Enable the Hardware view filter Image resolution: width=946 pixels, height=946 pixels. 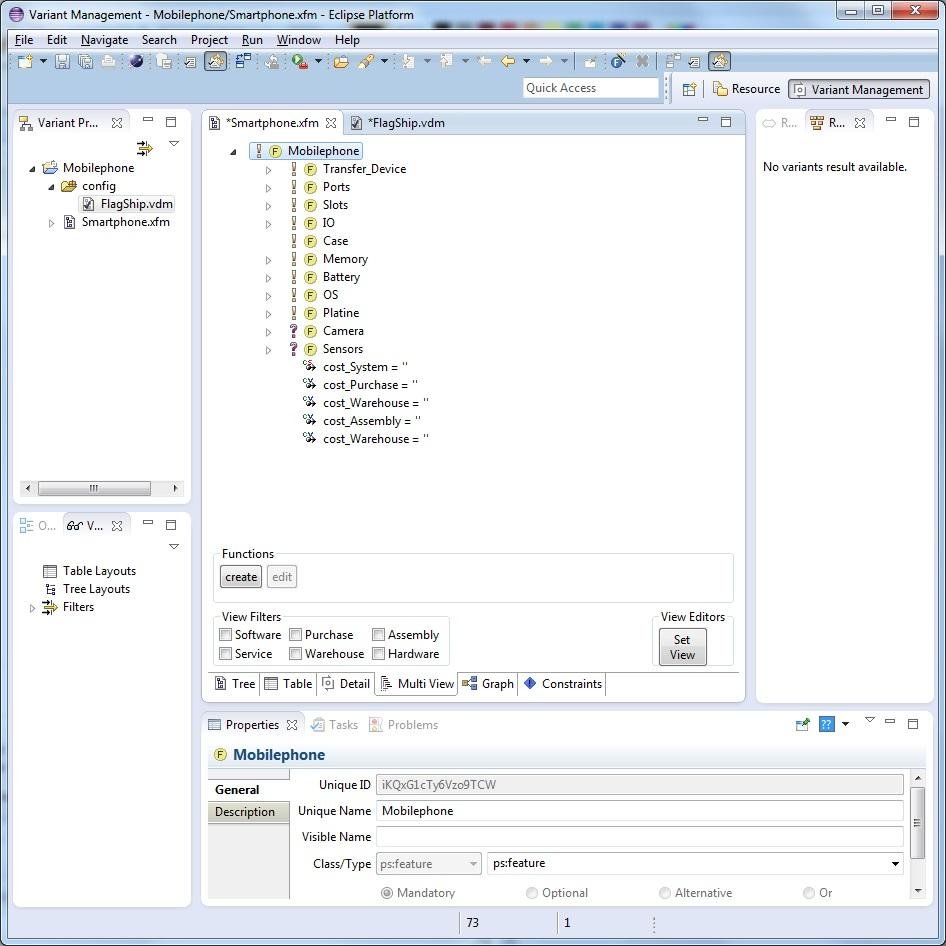pyautogui.click(x=378, y=653)
